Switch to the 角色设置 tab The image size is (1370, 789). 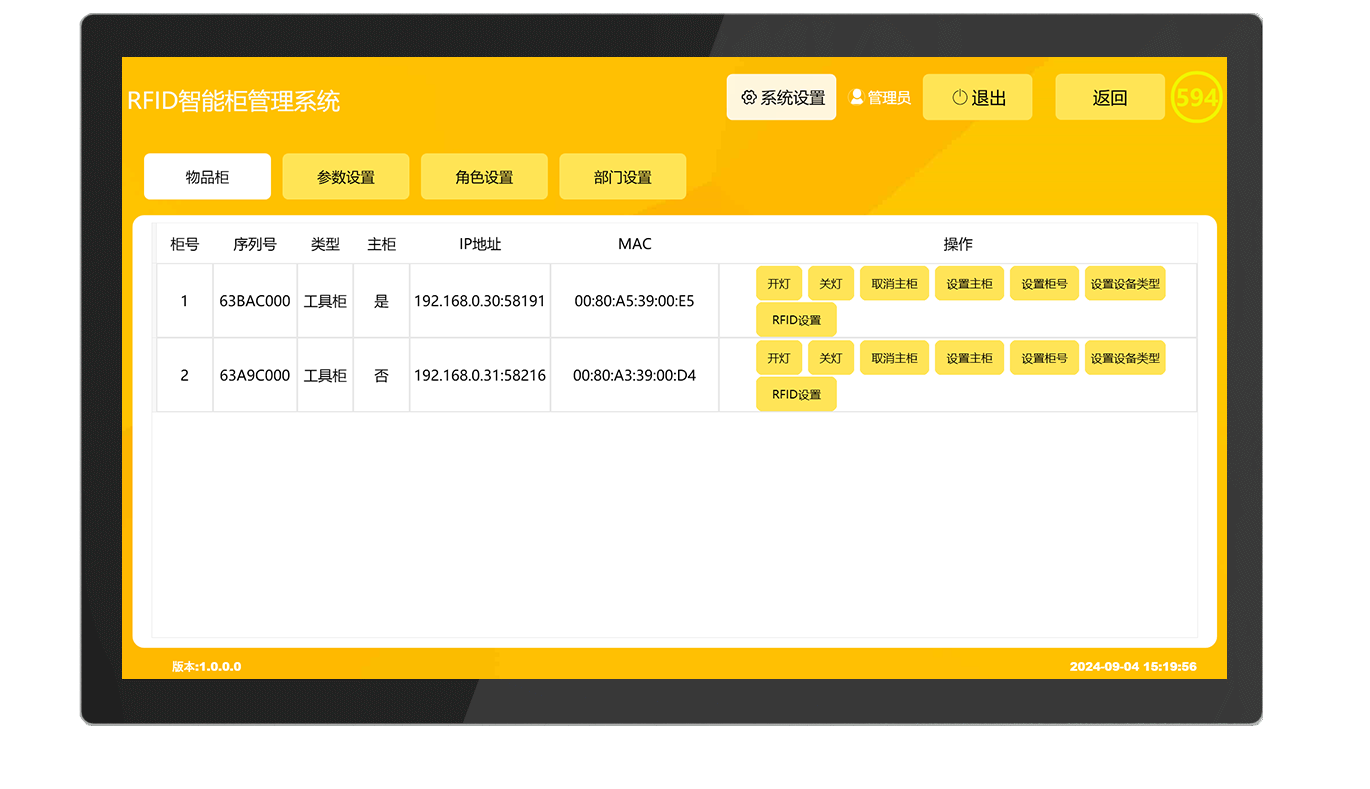484,177
